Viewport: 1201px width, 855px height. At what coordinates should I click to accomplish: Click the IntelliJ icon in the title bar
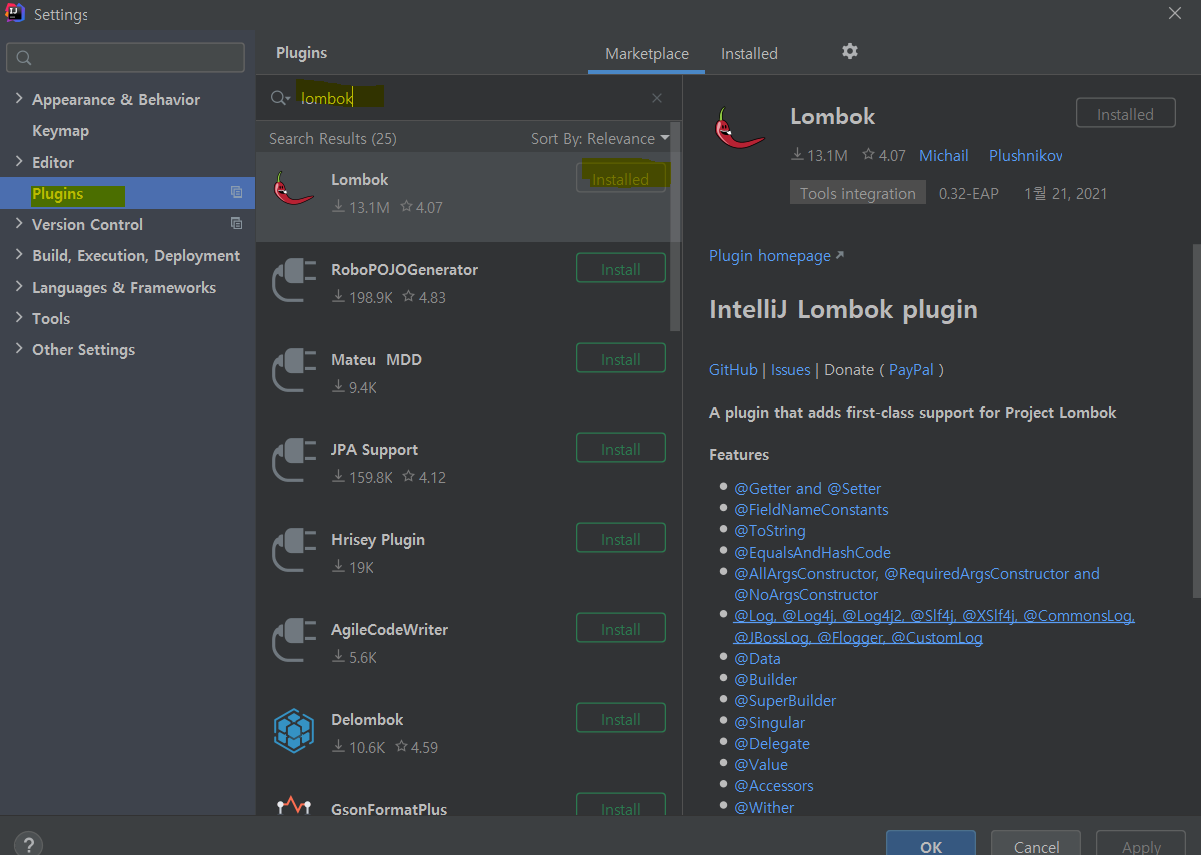[15, 13]
